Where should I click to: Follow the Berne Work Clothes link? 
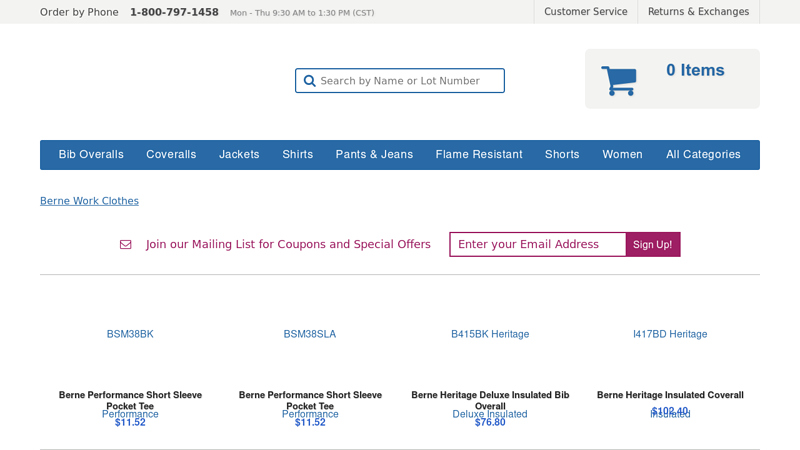tap(89, 201)
